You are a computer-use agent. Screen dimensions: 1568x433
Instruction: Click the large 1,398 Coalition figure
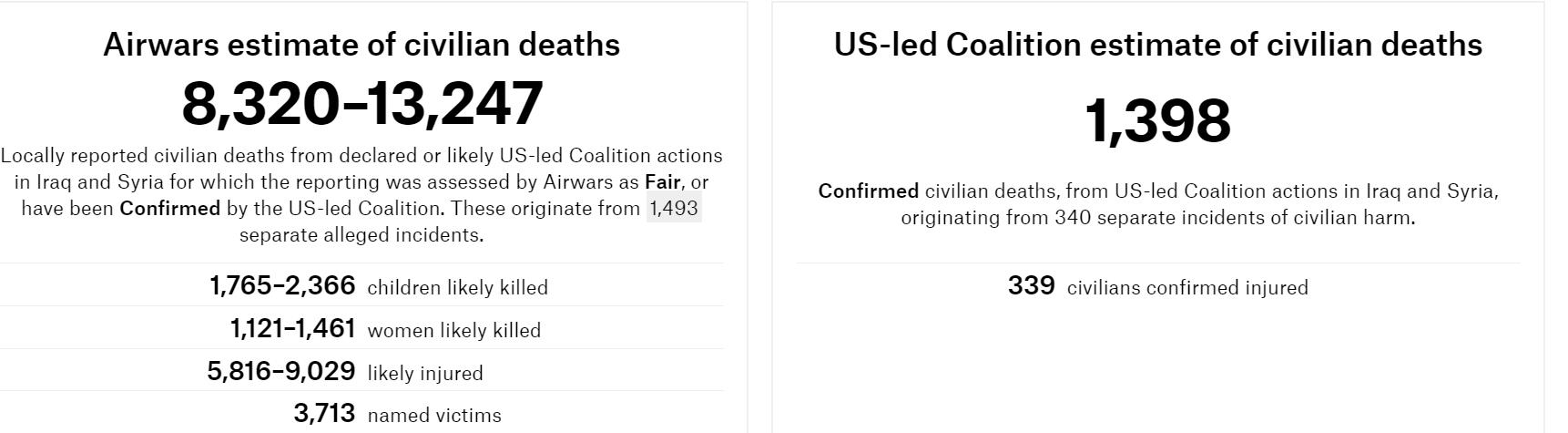[x=1157, y=120]
